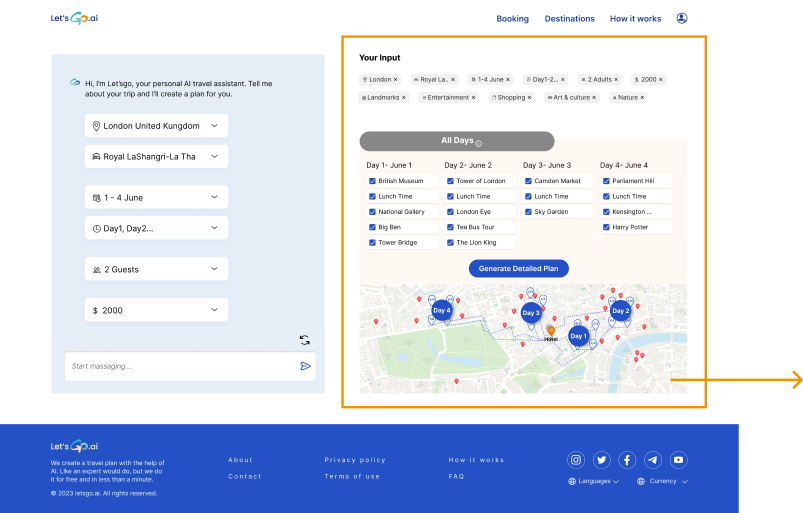The width and height of the screenshot is (803, 513).
Task: Send message with paper plane icon
Action: click(x=305, y=366)
